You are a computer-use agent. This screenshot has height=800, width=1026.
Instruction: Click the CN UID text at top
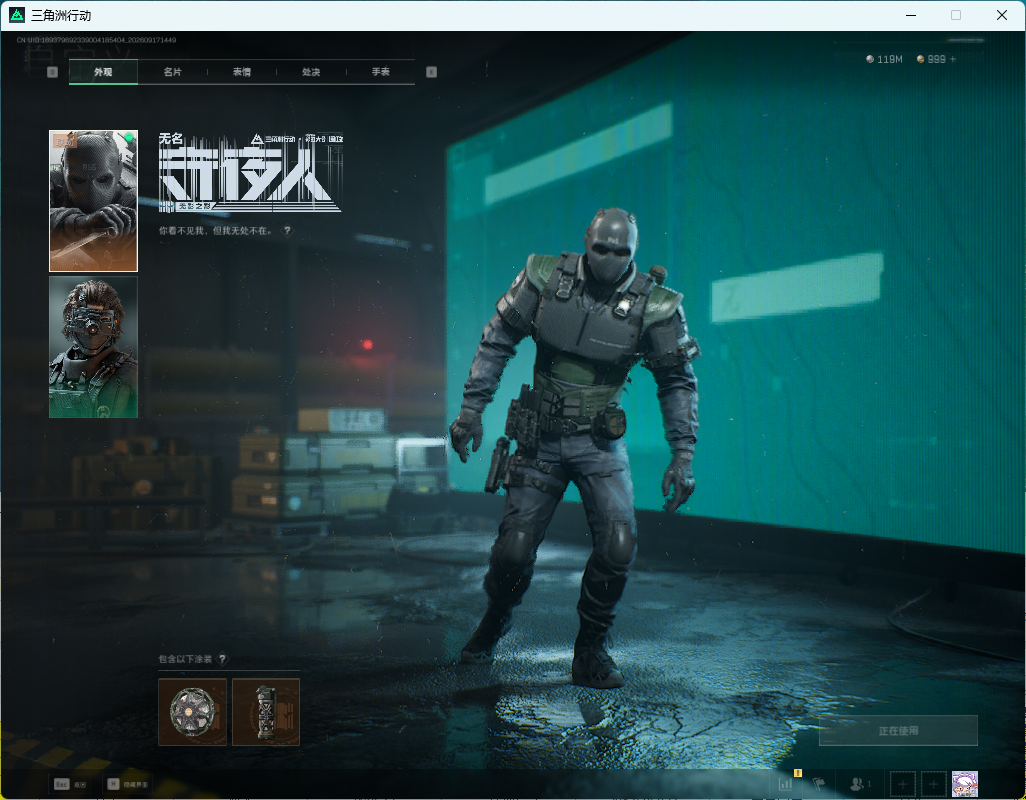(96, 40)
